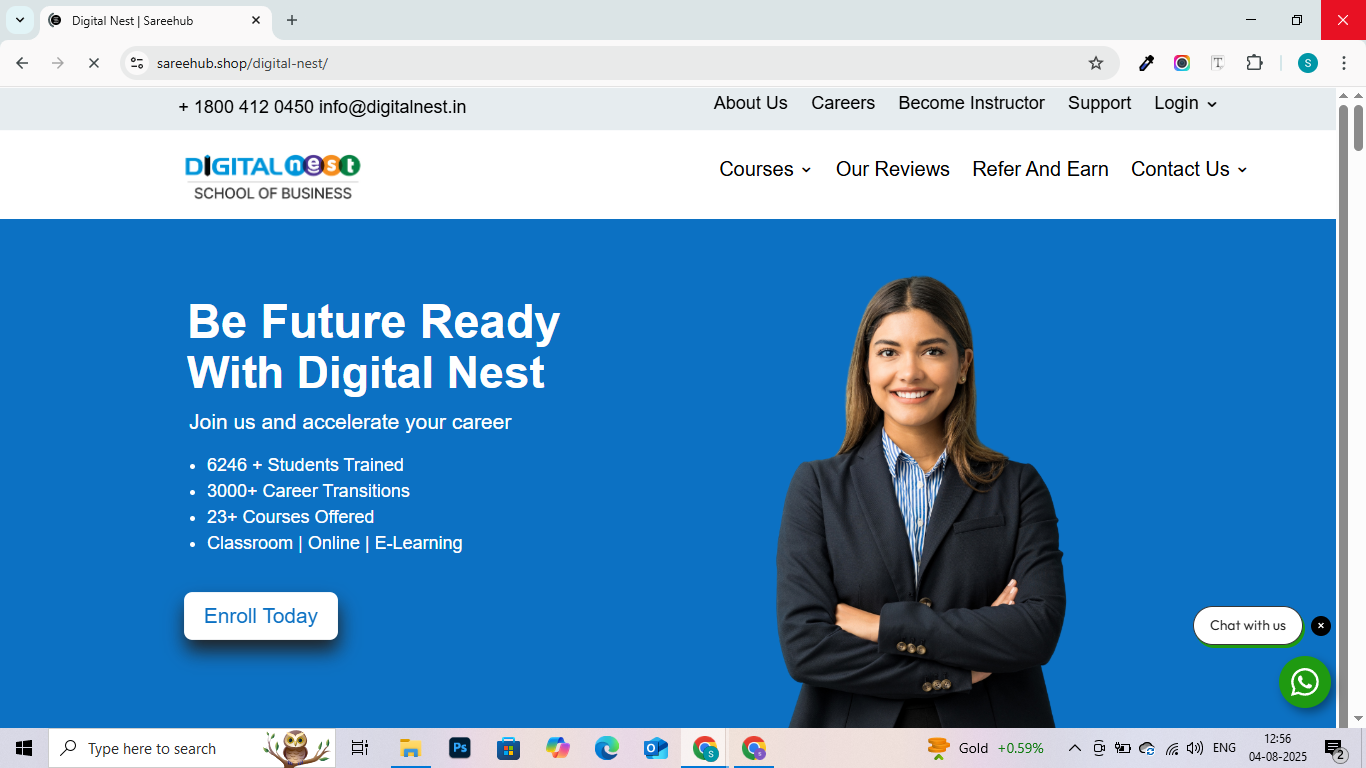The height and width of the screenshot is (768, 1366).
Task: Open the Contact Us dropdown
Action: tap(1189, 169)
